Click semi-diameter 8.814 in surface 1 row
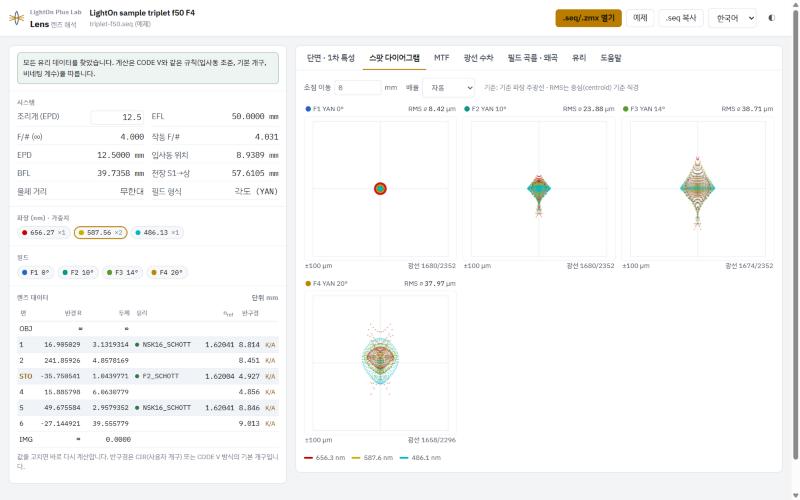This screenshot has height=500, width=800. 249,345
